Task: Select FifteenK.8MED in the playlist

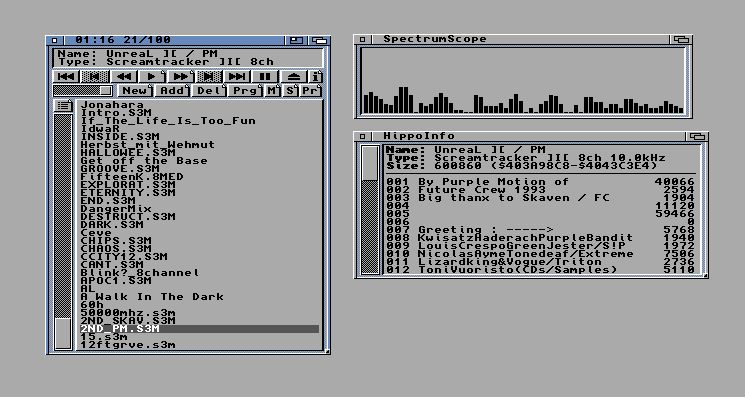Action: 200,177
